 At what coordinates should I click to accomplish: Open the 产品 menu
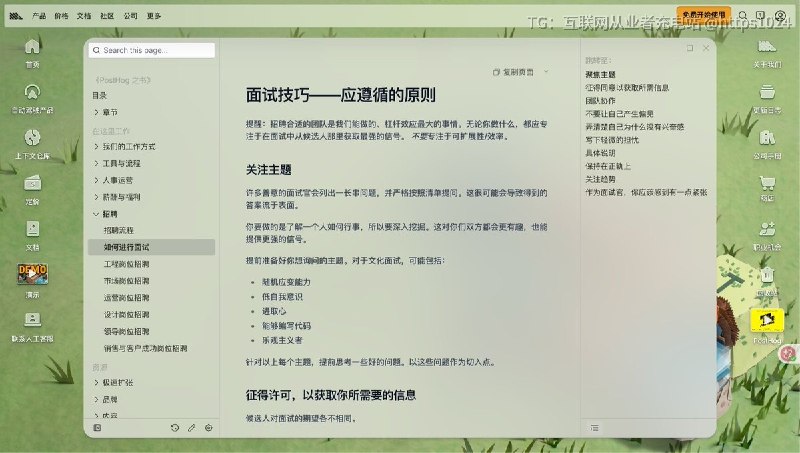click(x=39, y=16)
